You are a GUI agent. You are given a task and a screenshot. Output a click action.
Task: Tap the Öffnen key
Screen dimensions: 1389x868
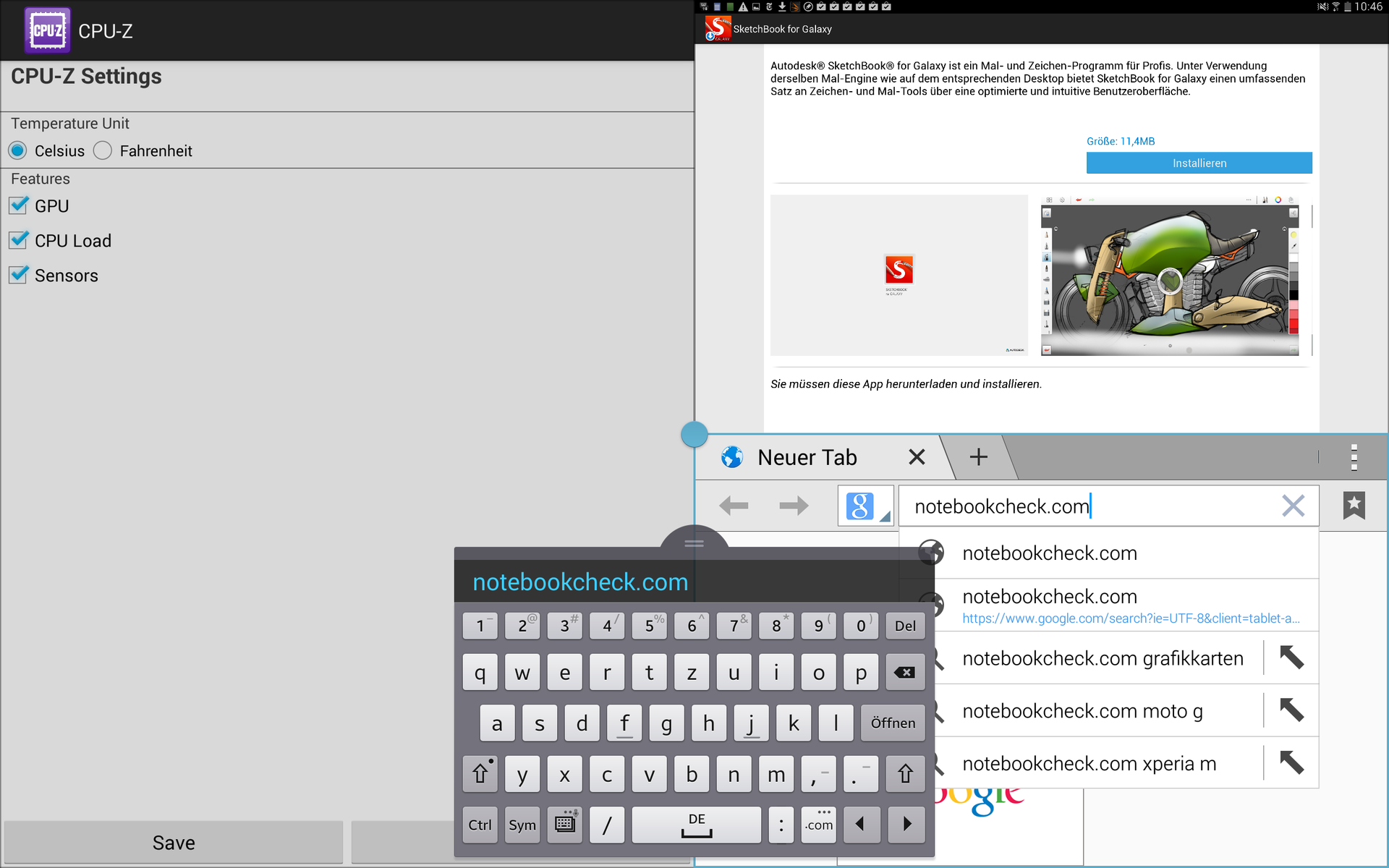point(893,723)
